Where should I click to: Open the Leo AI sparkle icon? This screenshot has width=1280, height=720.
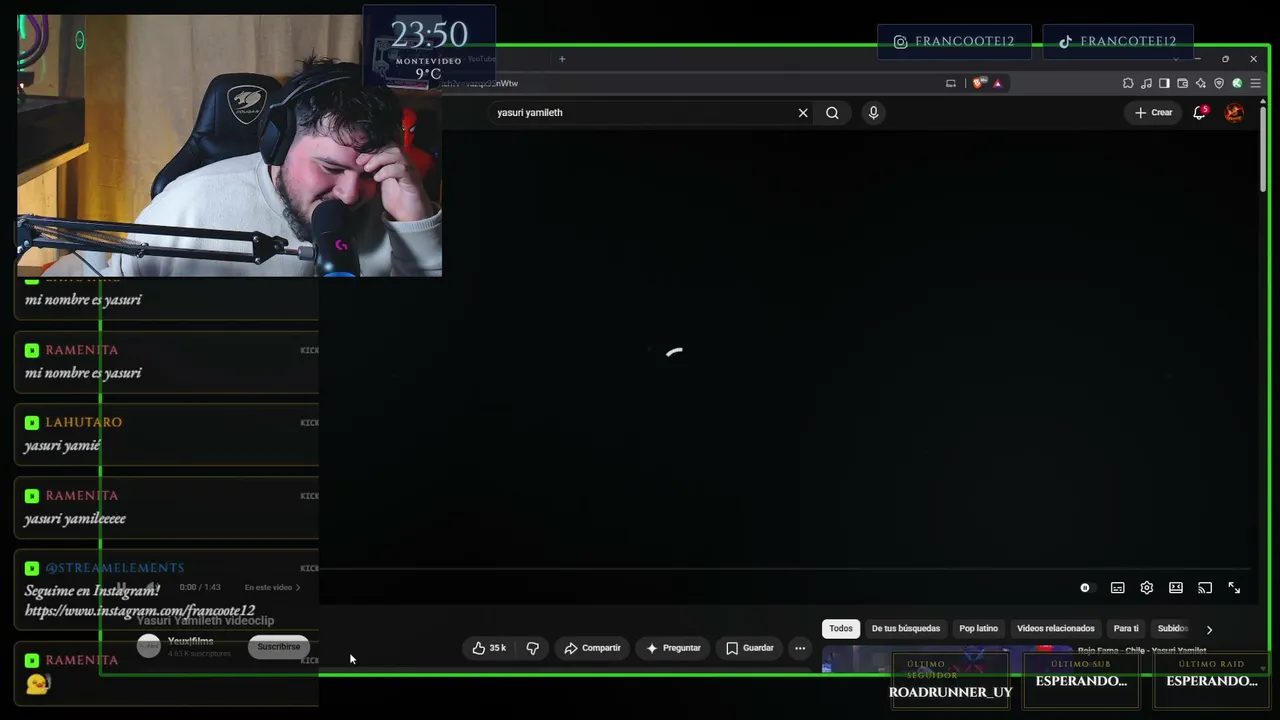(1200, 83)
